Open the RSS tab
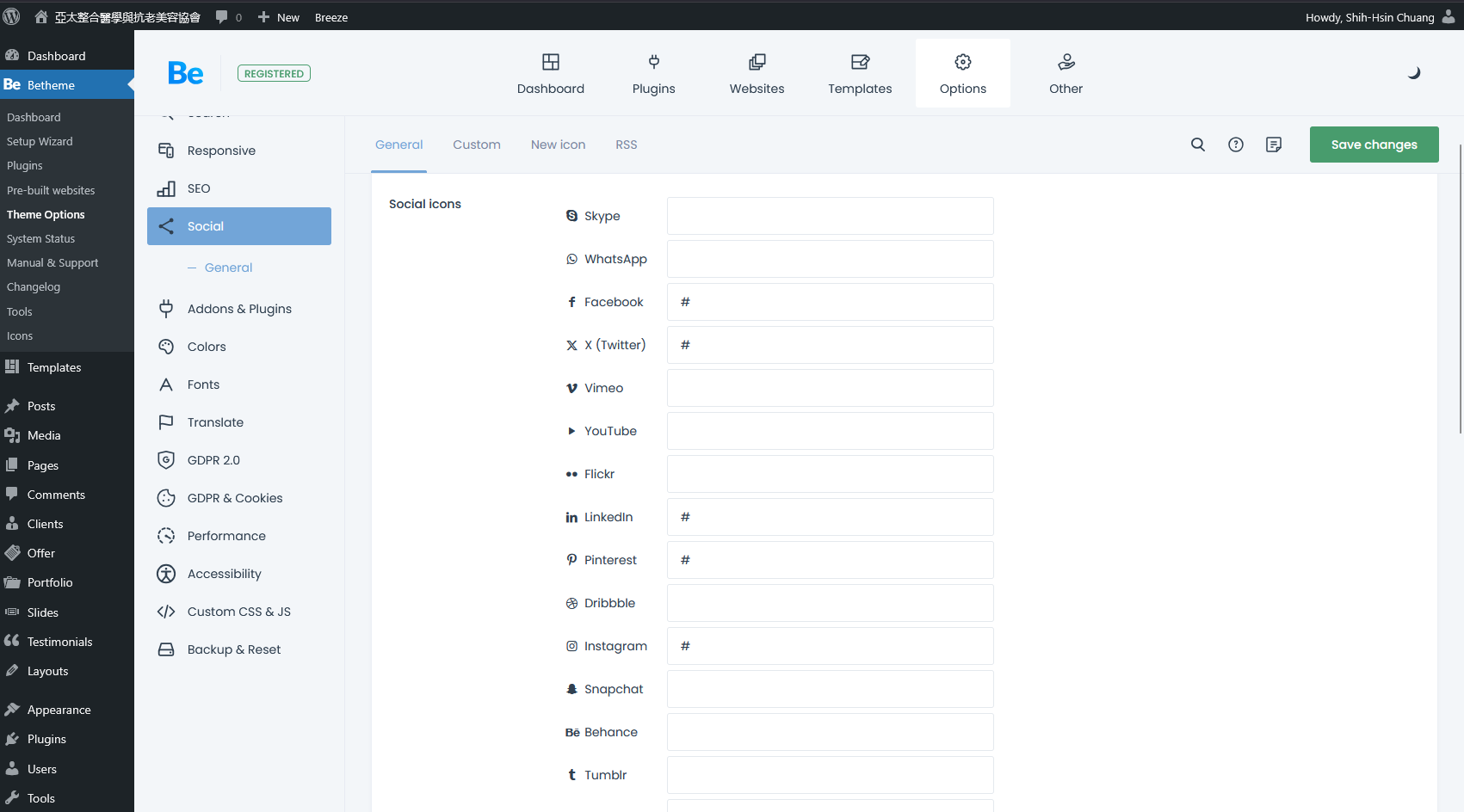Image resolution: width=1464 pixels, height=812 pixels. [x=626, y=145]
